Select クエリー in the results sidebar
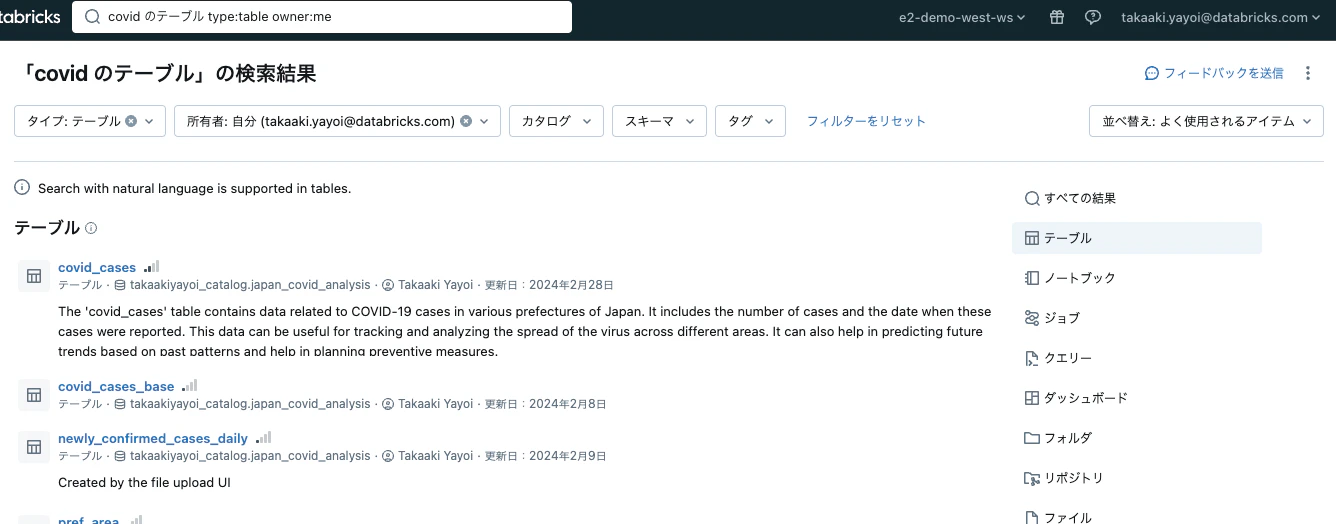Viewport: 1336px width, 524px height. (1137, 358)
